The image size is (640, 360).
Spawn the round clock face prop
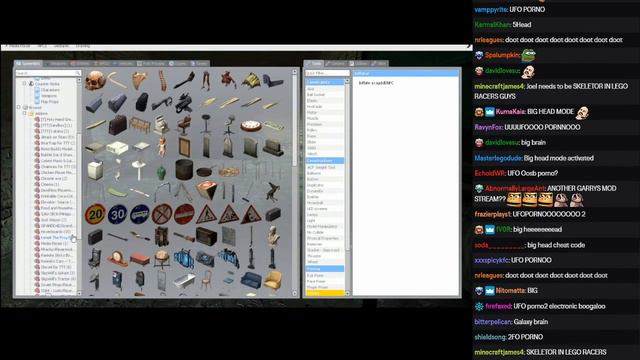pos(251,125)
